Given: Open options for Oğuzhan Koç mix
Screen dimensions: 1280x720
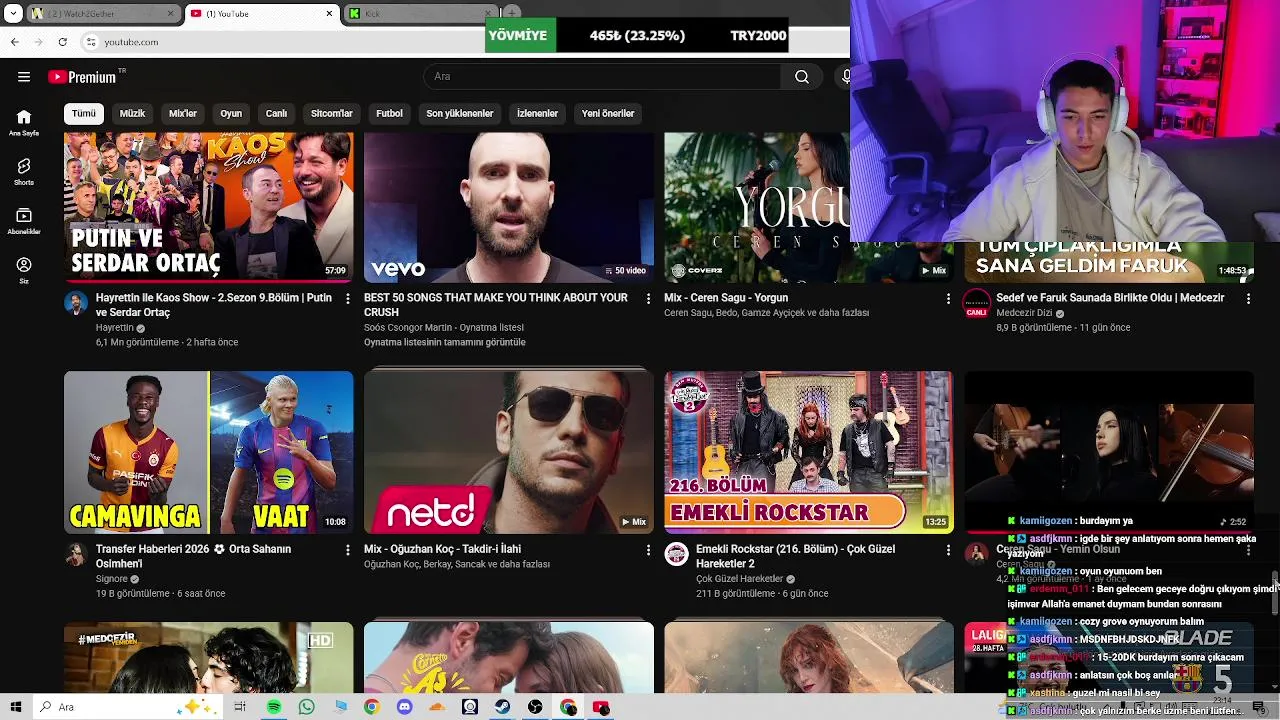Looking at the screenshot, I should point(648,549).
